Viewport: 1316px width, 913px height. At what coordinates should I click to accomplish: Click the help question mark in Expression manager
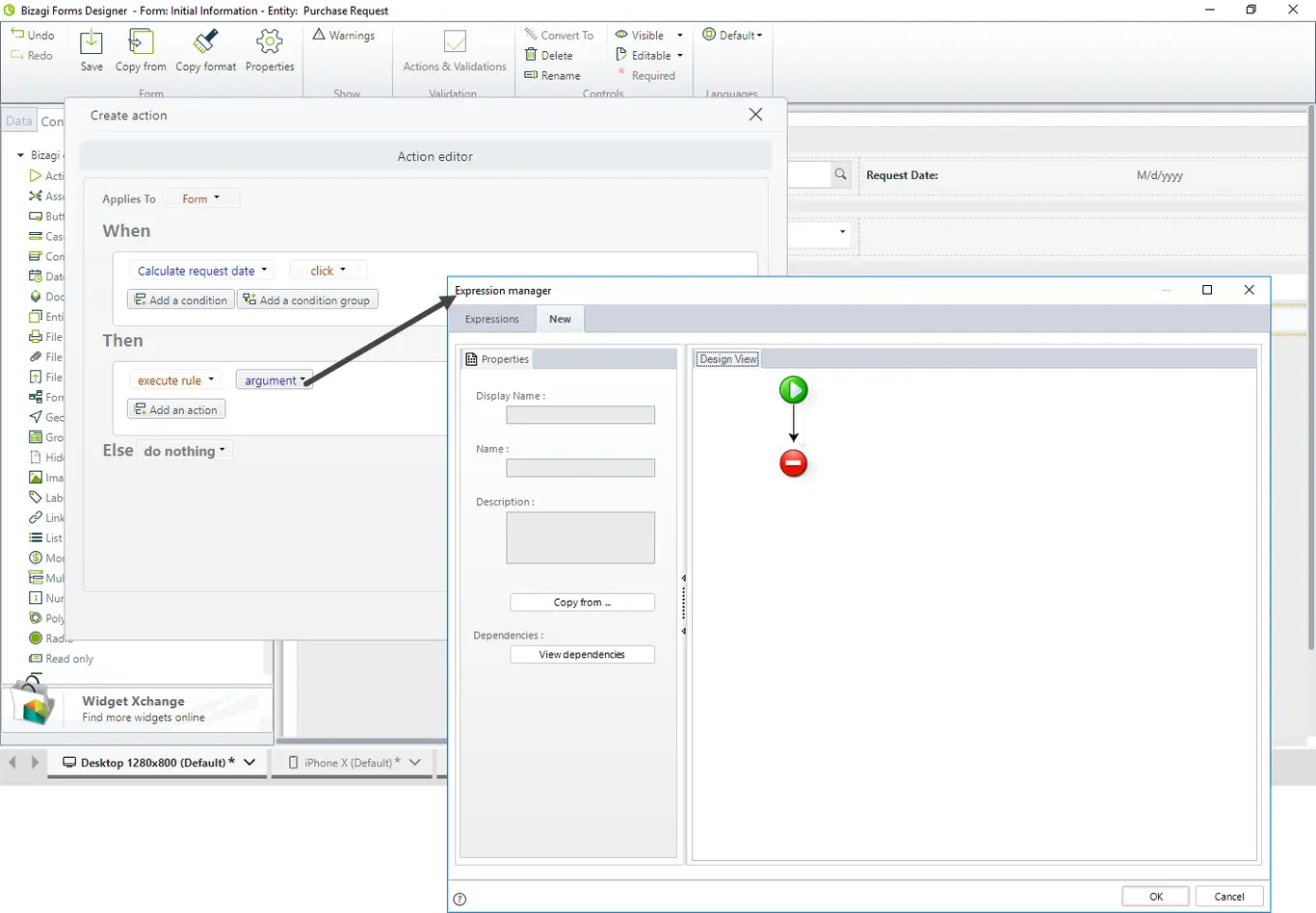coord(460,900)
